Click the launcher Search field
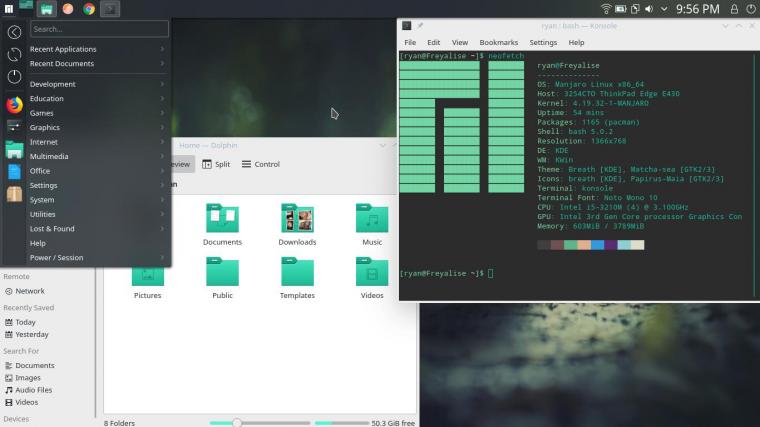 tap(98, 29)
